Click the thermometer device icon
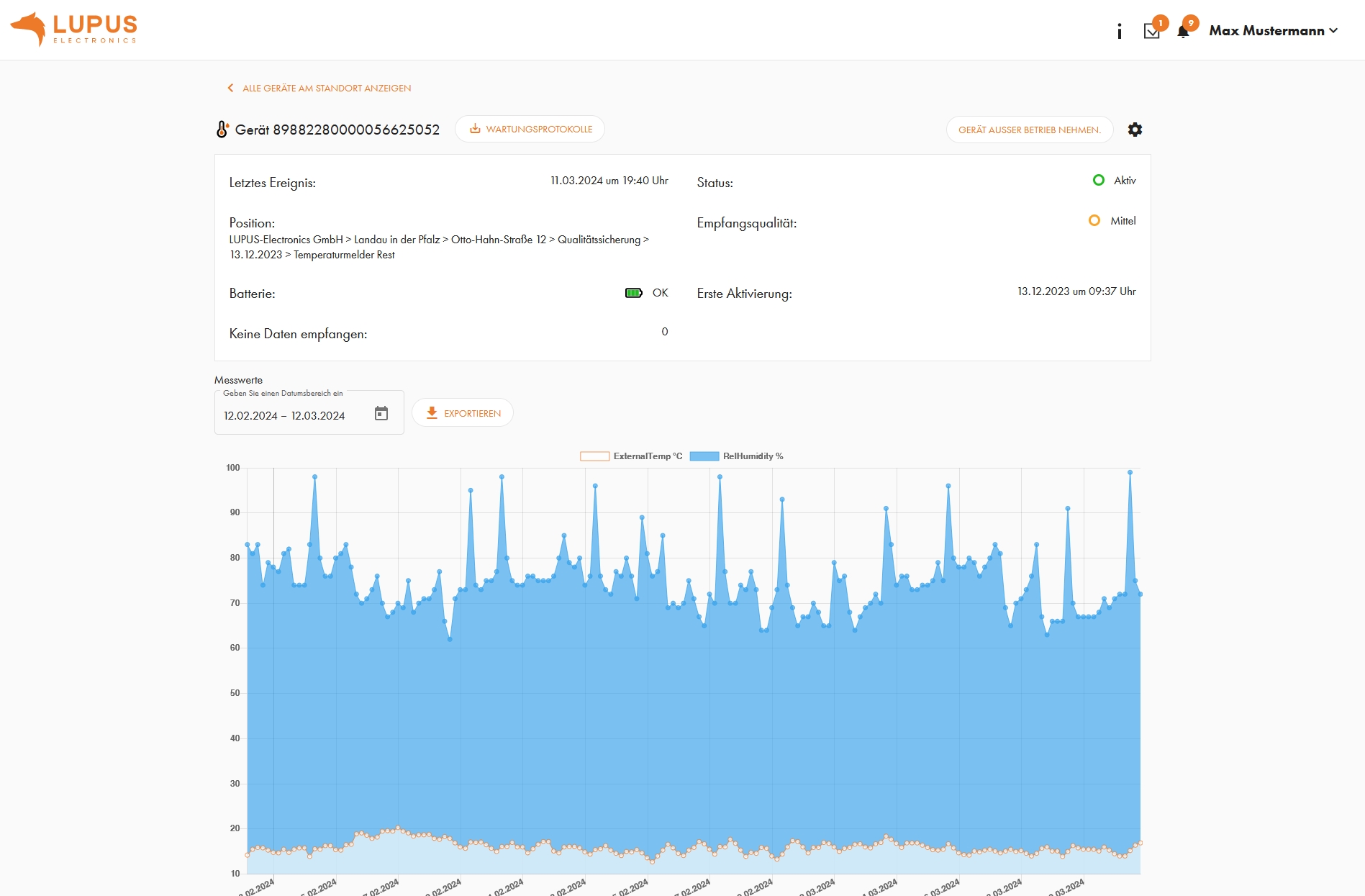The width and height of the screenshot is (1365, 896). point(222,130)
